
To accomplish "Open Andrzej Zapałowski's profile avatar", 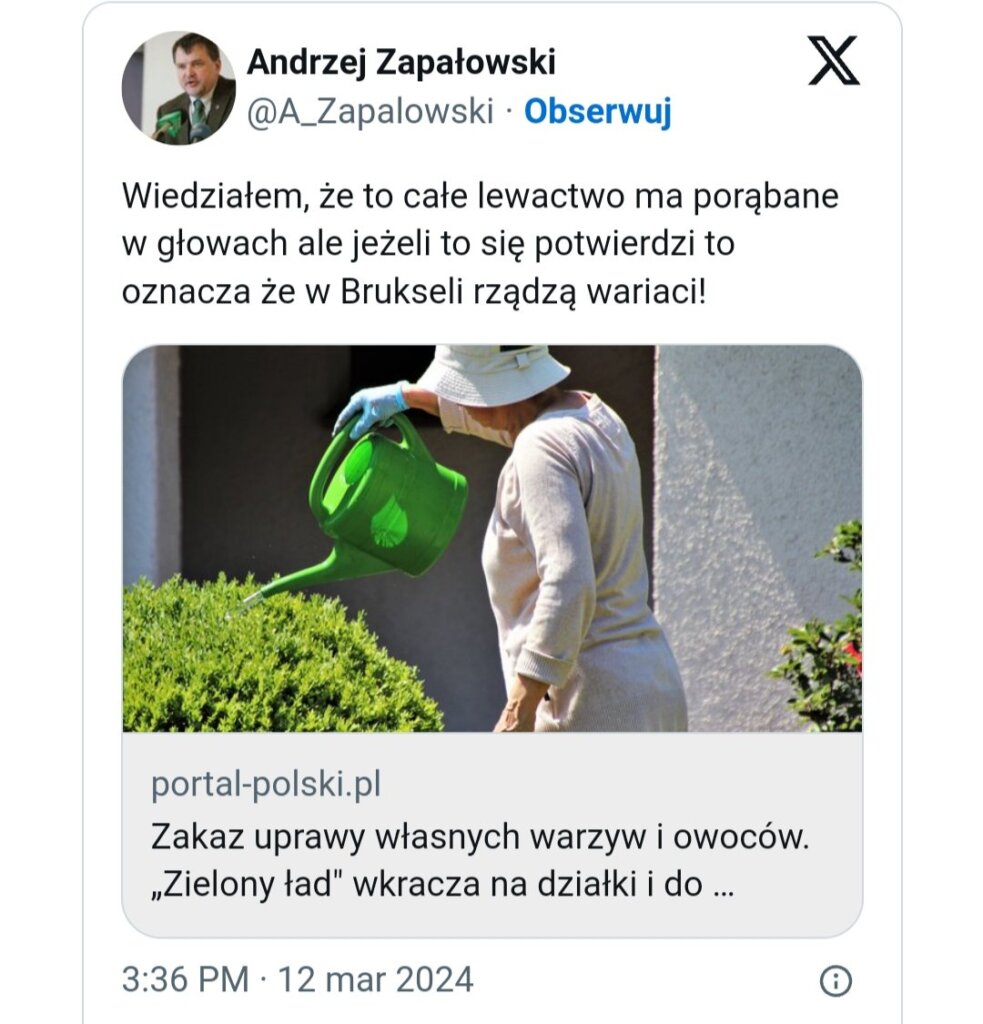I will point(179,88).
